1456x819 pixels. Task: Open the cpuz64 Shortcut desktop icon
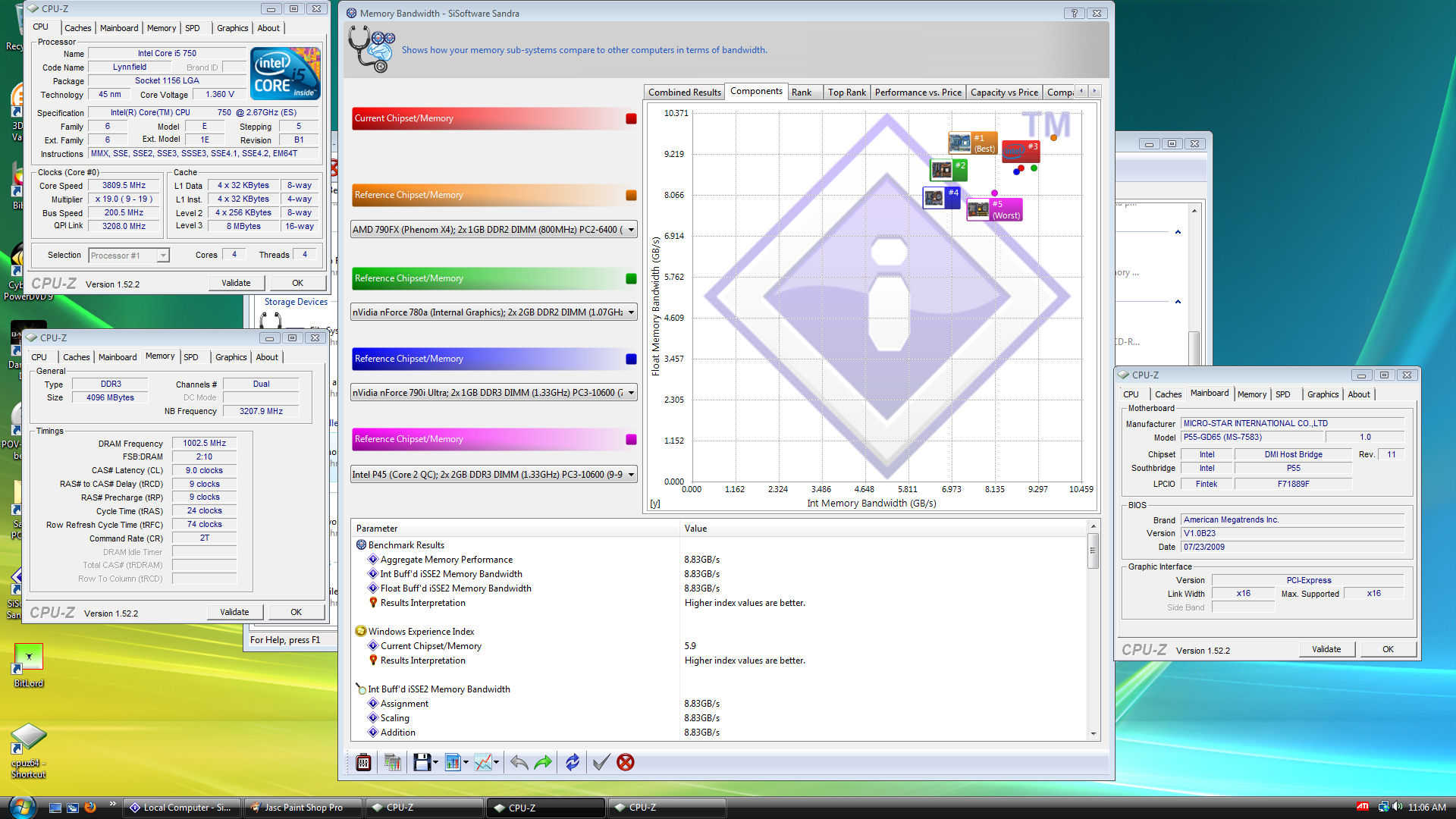tap(29, 751)
